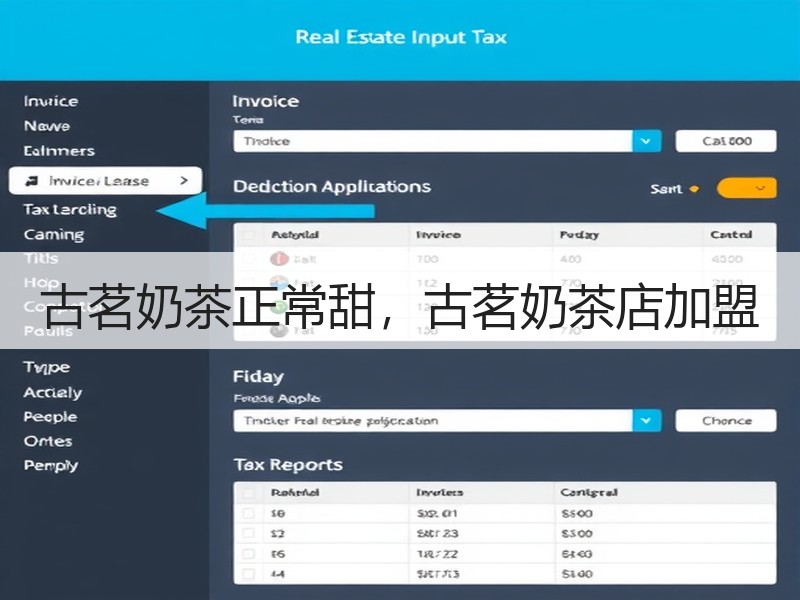Click the orange dot next to Sant

(x=694, y=189)
